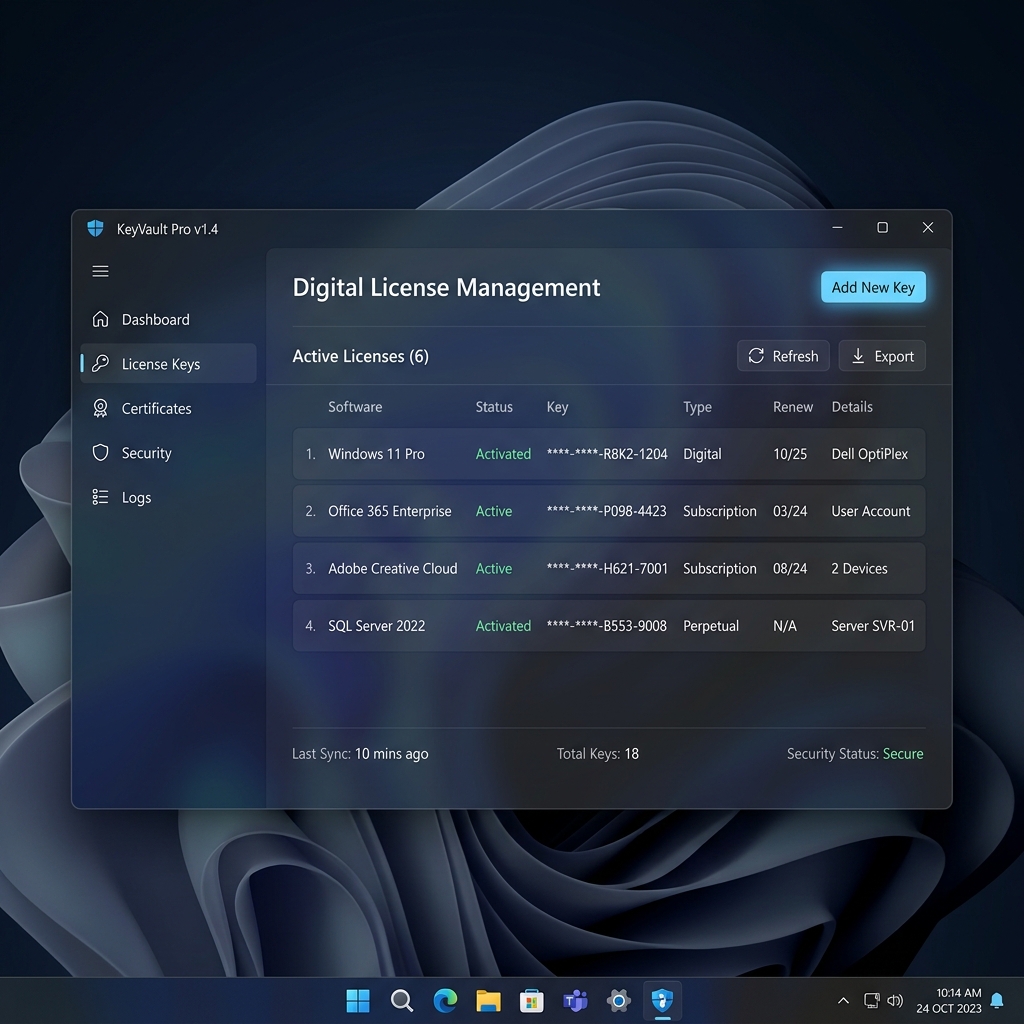Select the SQL Server 2022 row

click(609, 626)
